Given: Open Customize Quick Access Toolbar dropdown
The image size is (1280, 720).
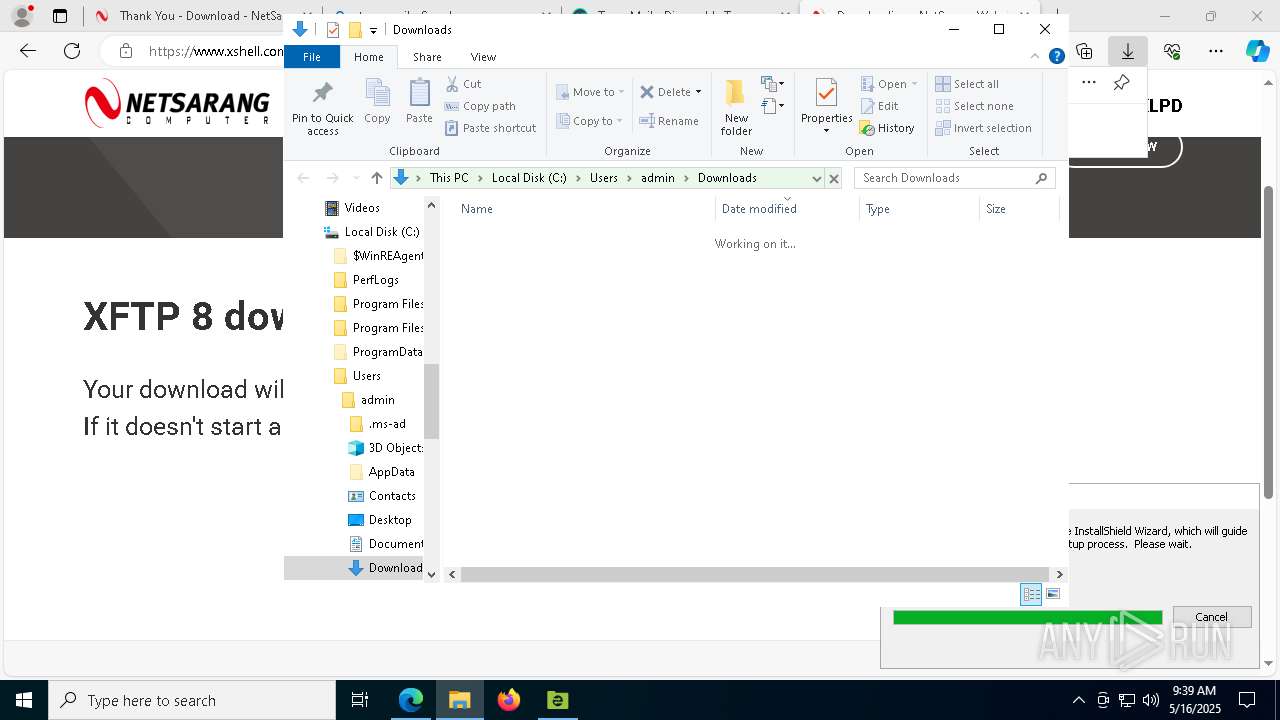Looking at the screenshot, I should (373, 31).
